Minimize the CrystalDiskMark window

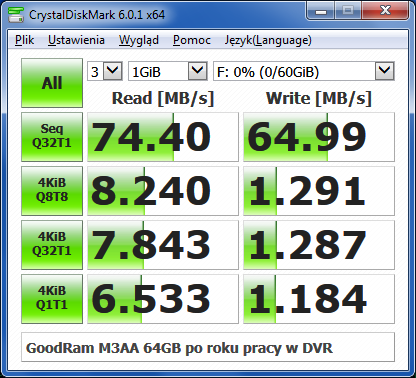tap(321, 11)
